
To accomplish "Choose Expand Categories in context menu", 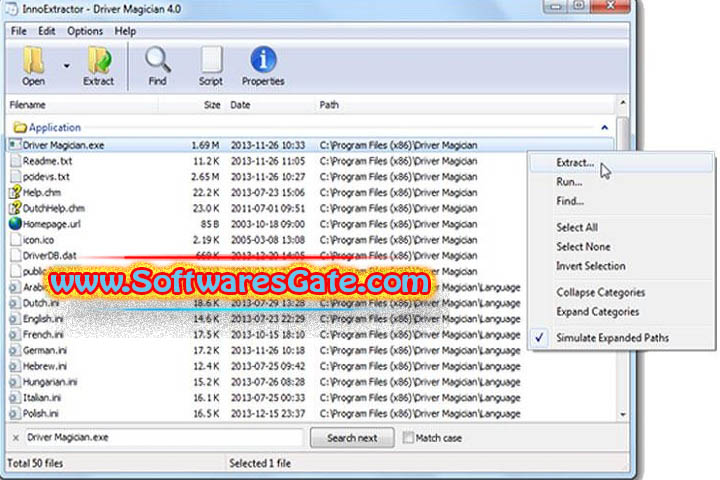I will coord(621,312).
